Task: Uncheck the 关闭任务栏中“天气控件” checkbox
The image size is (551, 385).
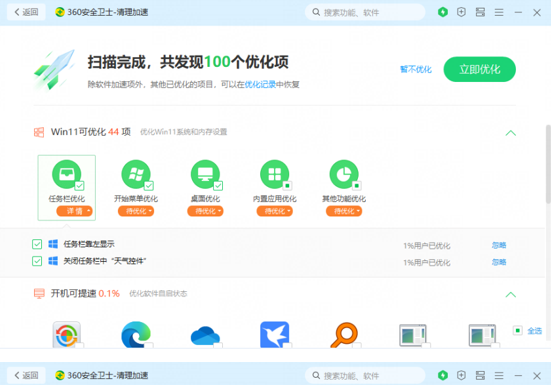Action: (x=37, y=261)
